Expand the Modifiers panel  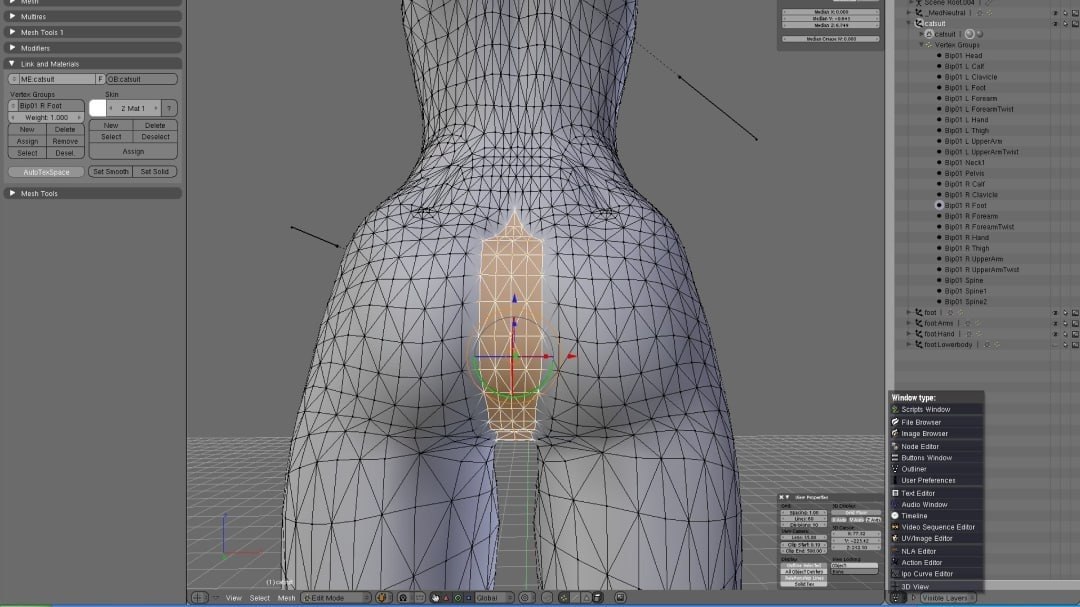pos(12,48)
